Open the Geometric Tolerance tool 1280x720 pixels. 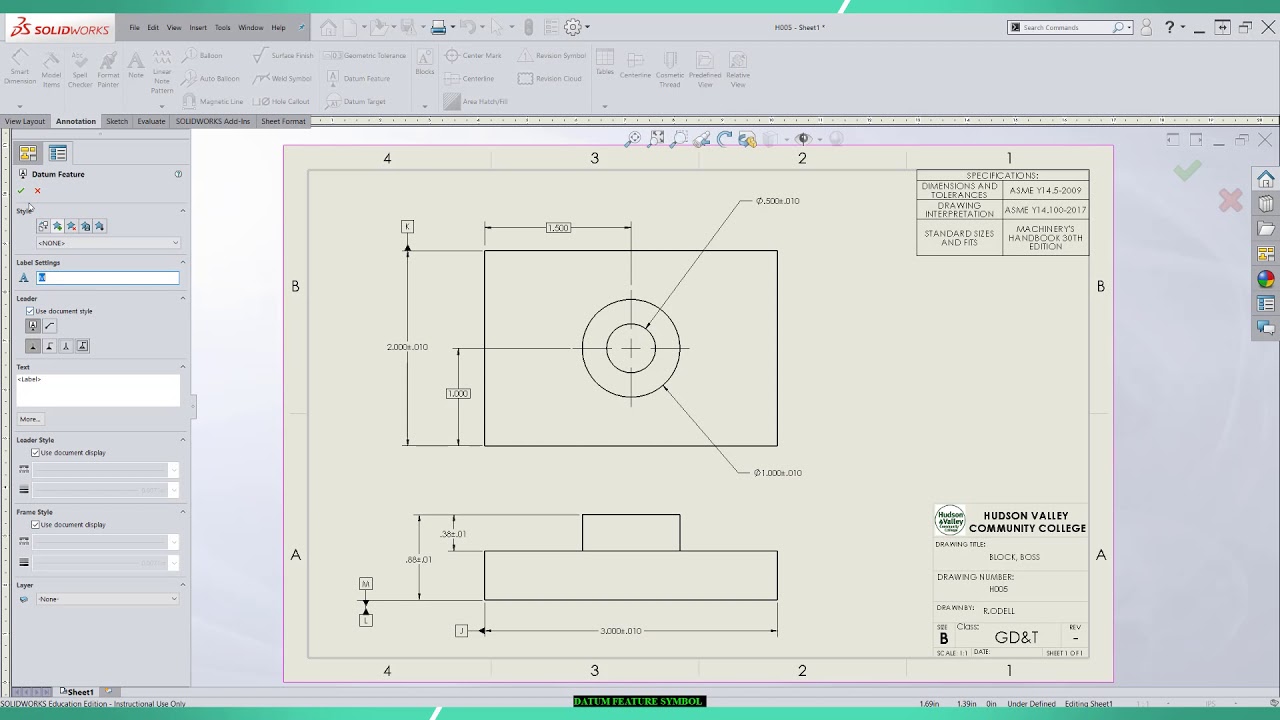pos(366,56)
